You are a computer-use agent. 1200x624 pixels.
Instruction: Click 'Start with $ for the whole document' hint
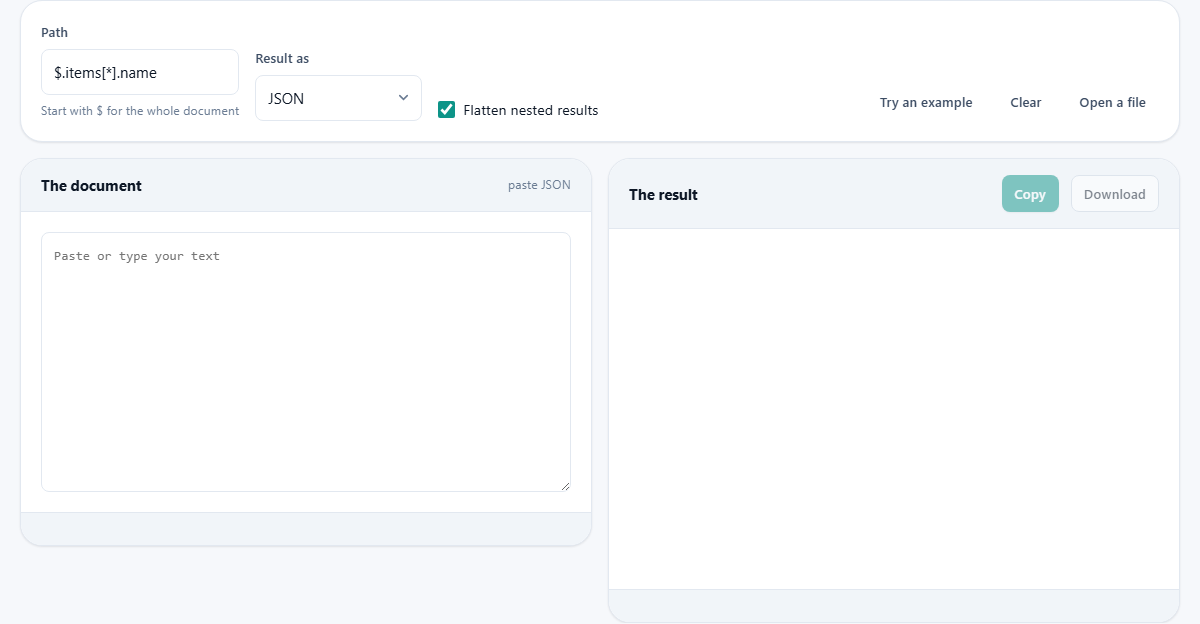pyautogui.click(x=140, y=111)
